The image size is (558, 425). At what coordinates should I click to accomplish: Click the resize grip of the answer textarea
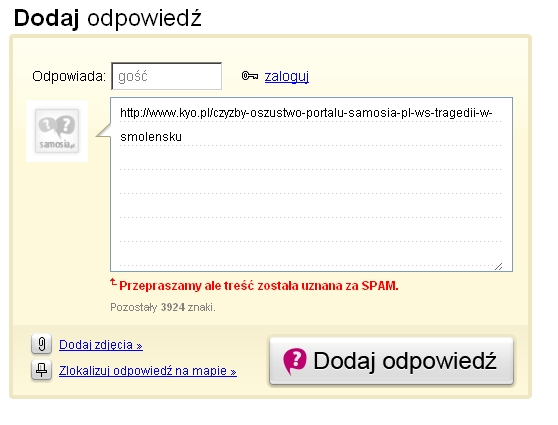(x=499, y=266)
